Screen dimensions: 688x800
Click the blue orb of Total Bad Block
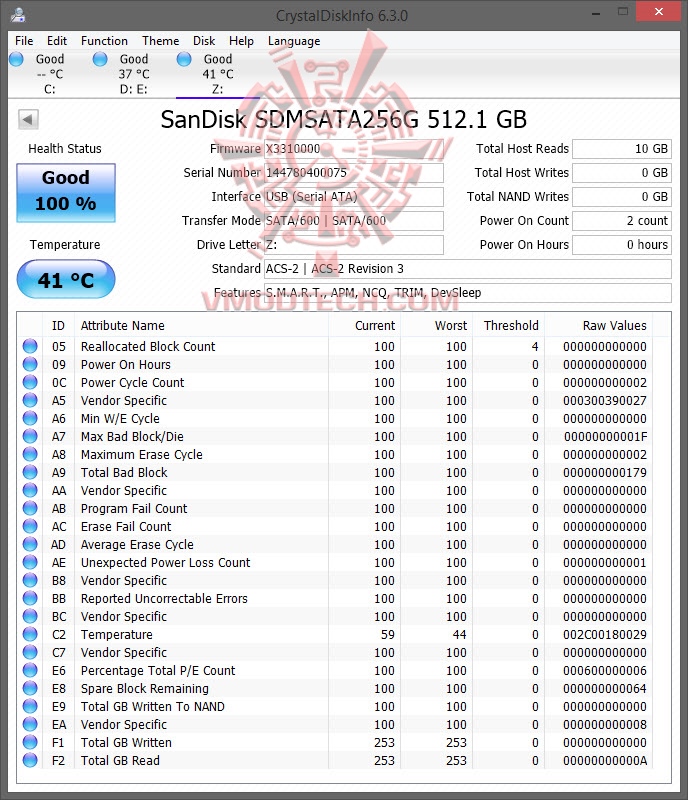[x=30, y=472]
